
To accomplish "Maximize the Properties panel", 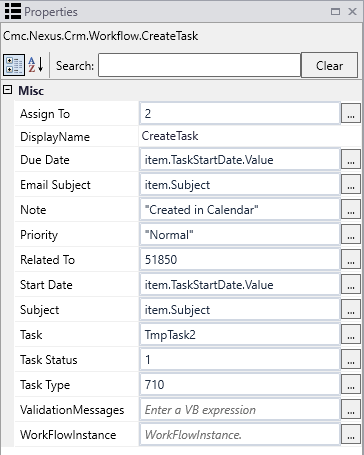I will pos(335,12).
